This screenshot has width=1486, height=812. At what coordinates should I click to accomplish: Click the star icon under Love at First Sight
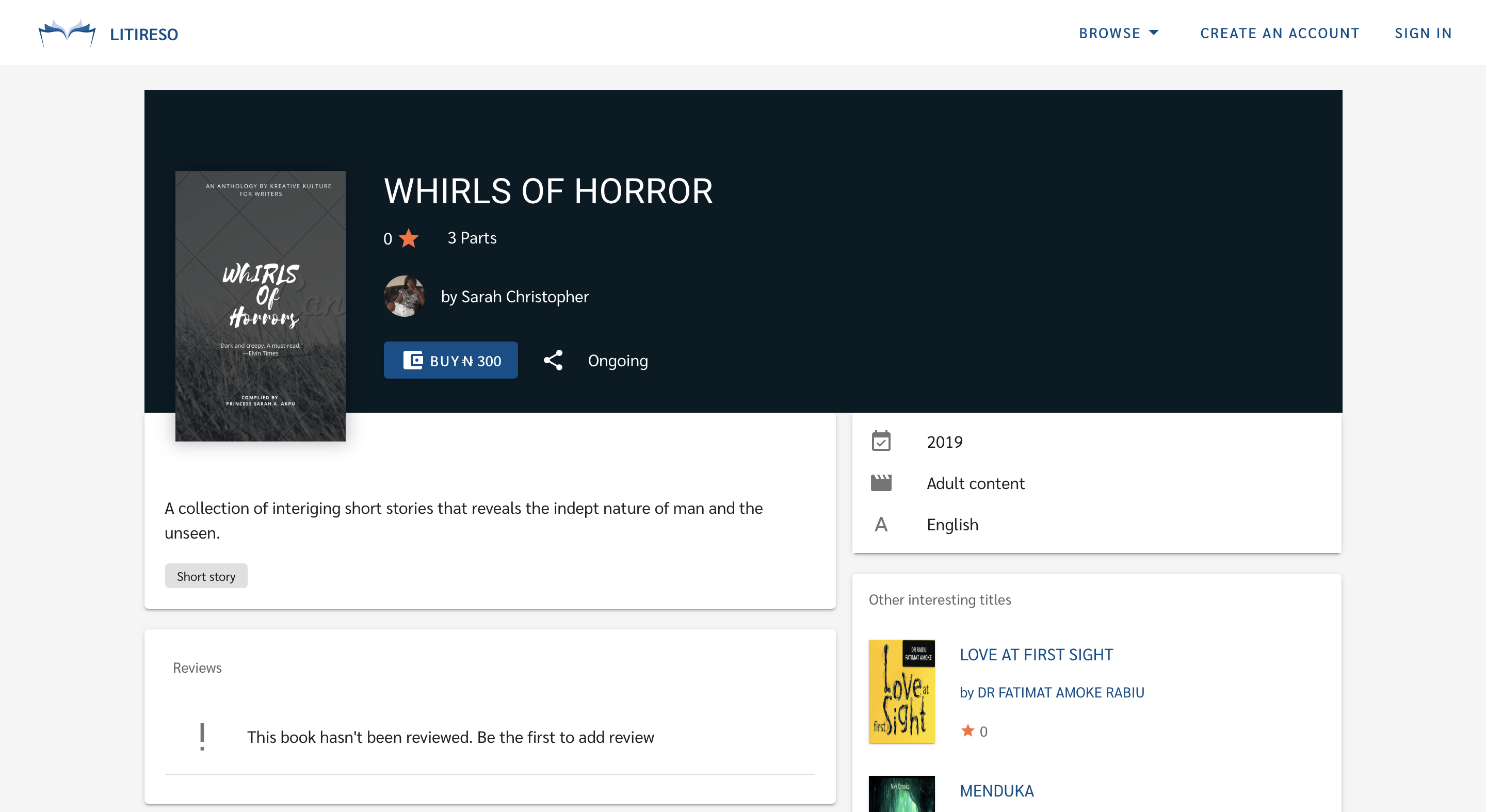point(967,731)
